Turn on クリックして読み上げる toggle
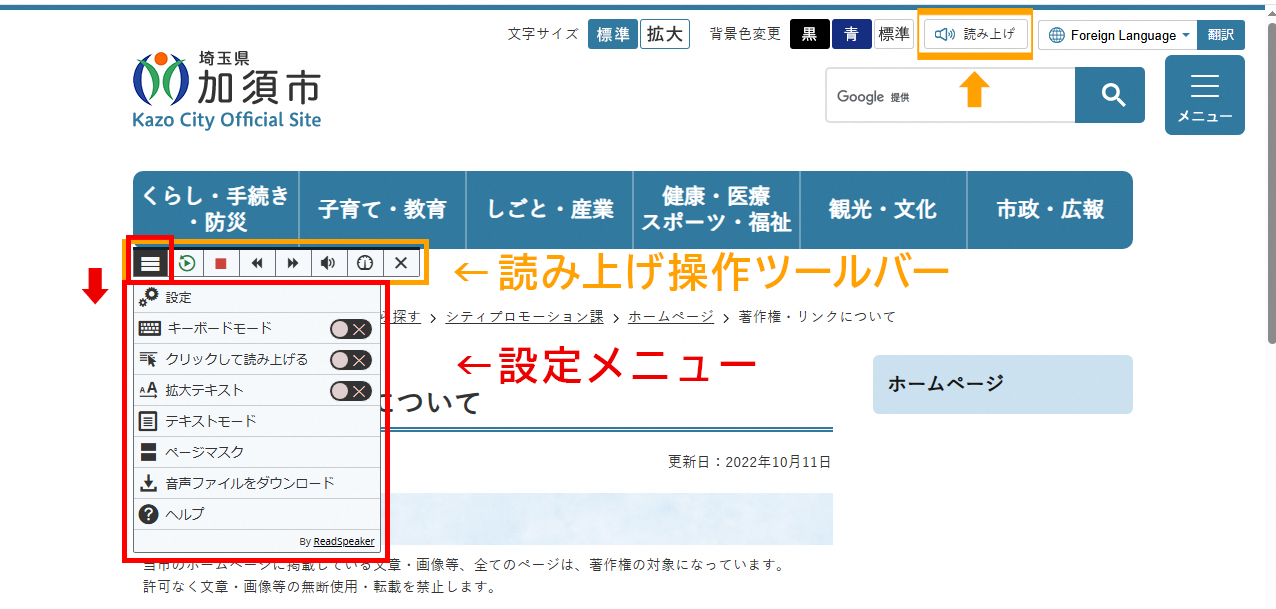The height and width of the screenshot is (609, 1276). pos(349,359)
